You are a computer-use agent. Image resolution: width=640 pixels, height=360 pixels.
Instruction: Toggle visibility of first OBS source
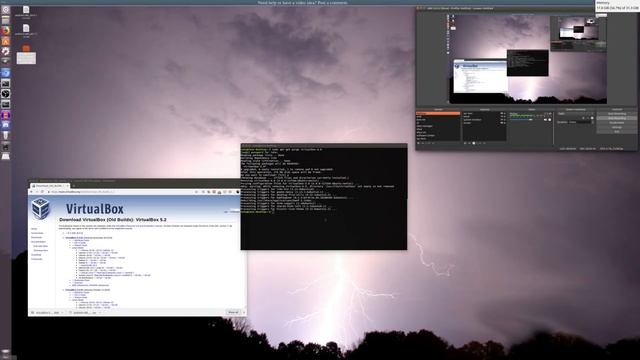click(x=502, y=113)
